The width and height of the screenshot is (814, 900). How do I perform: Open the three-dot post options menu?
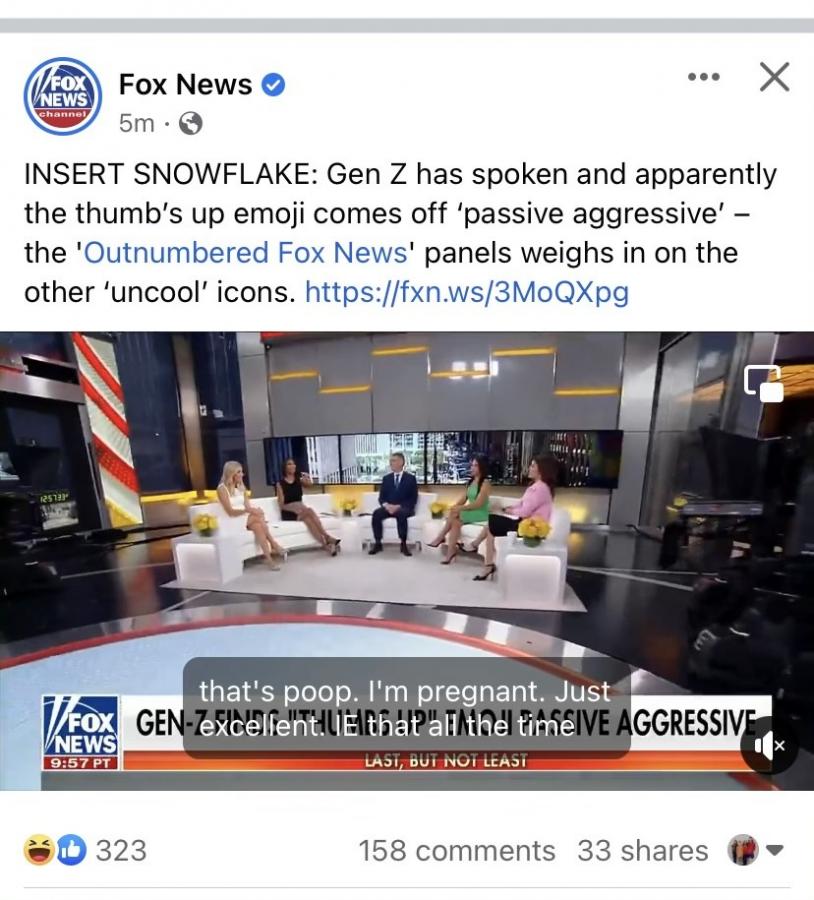(704, 76)
